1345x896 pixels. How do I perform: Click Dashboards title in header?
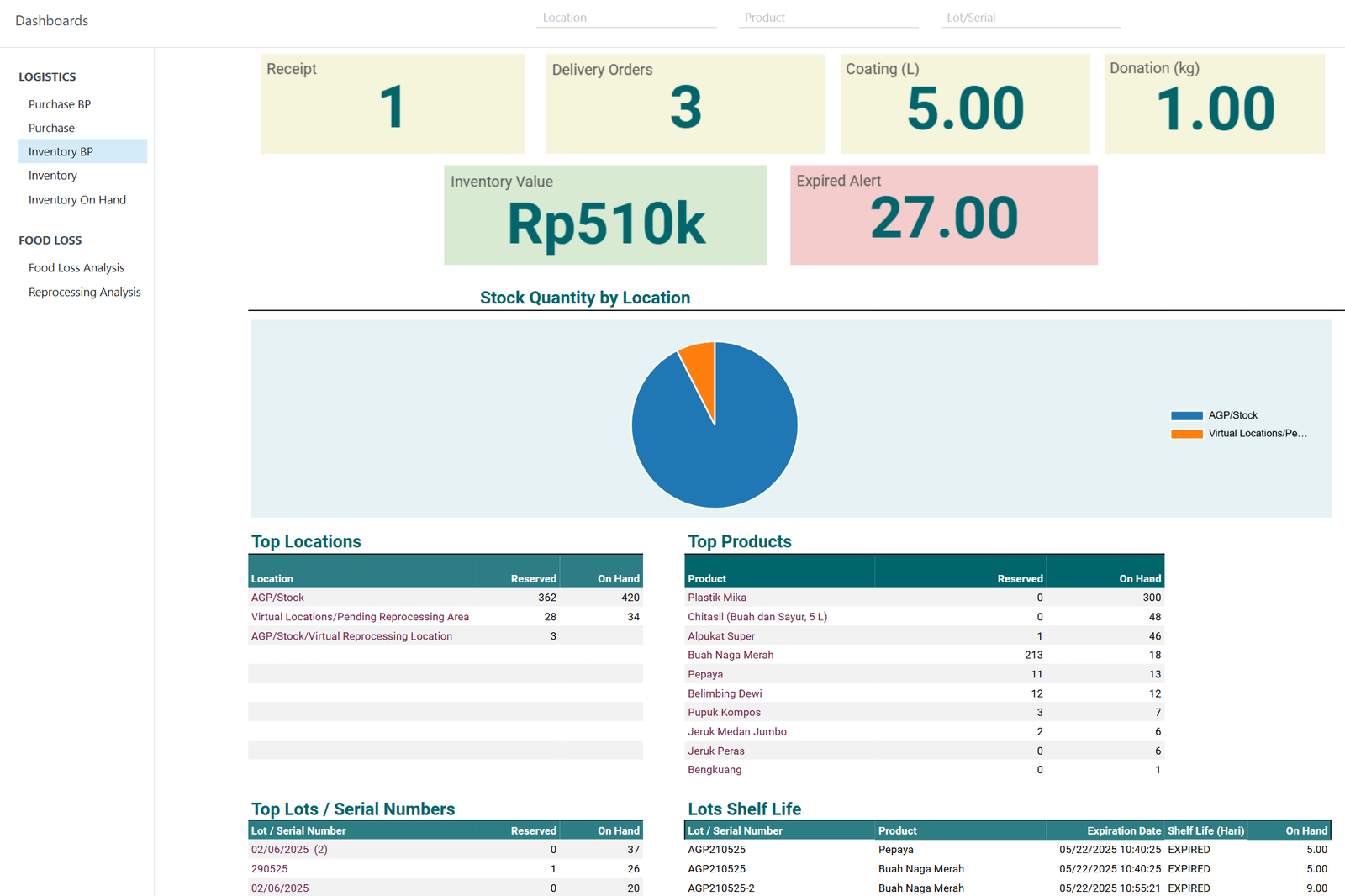tap(51, 20)
